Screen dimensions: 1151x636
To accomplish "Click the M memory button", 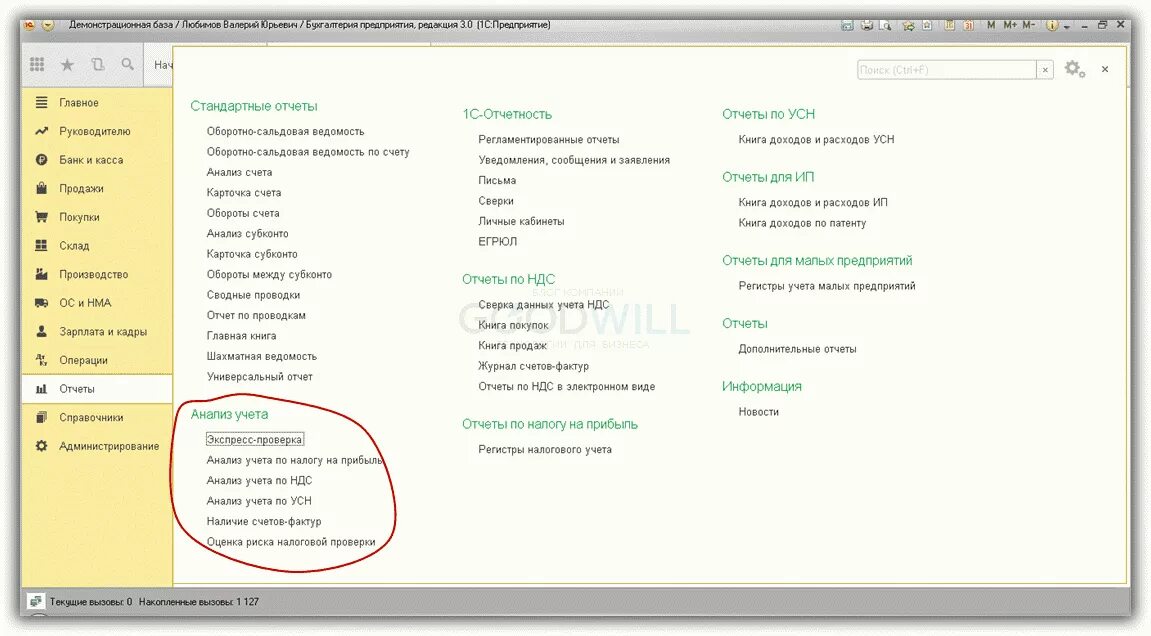I will pyautogui.click(x=991, y=25).
